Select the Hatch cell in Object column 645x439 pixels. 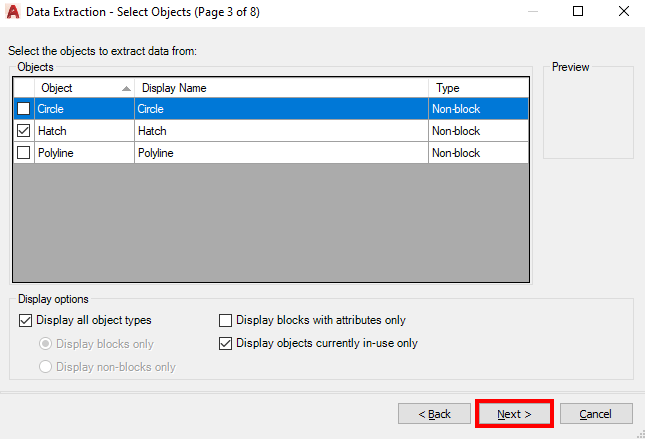click(85, 131)
